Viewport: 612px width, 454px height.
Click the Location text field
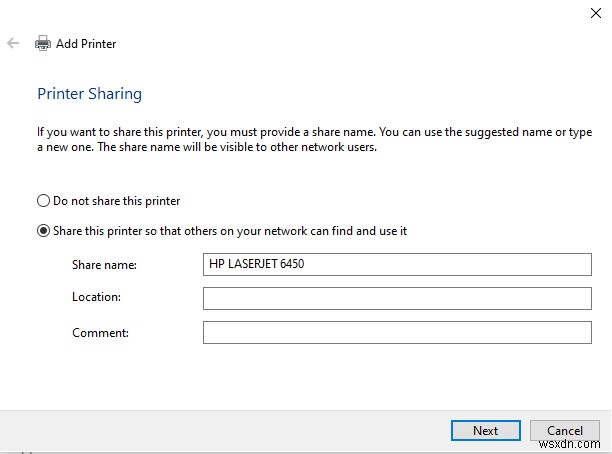pyautogui.click(x=402, y=298)
